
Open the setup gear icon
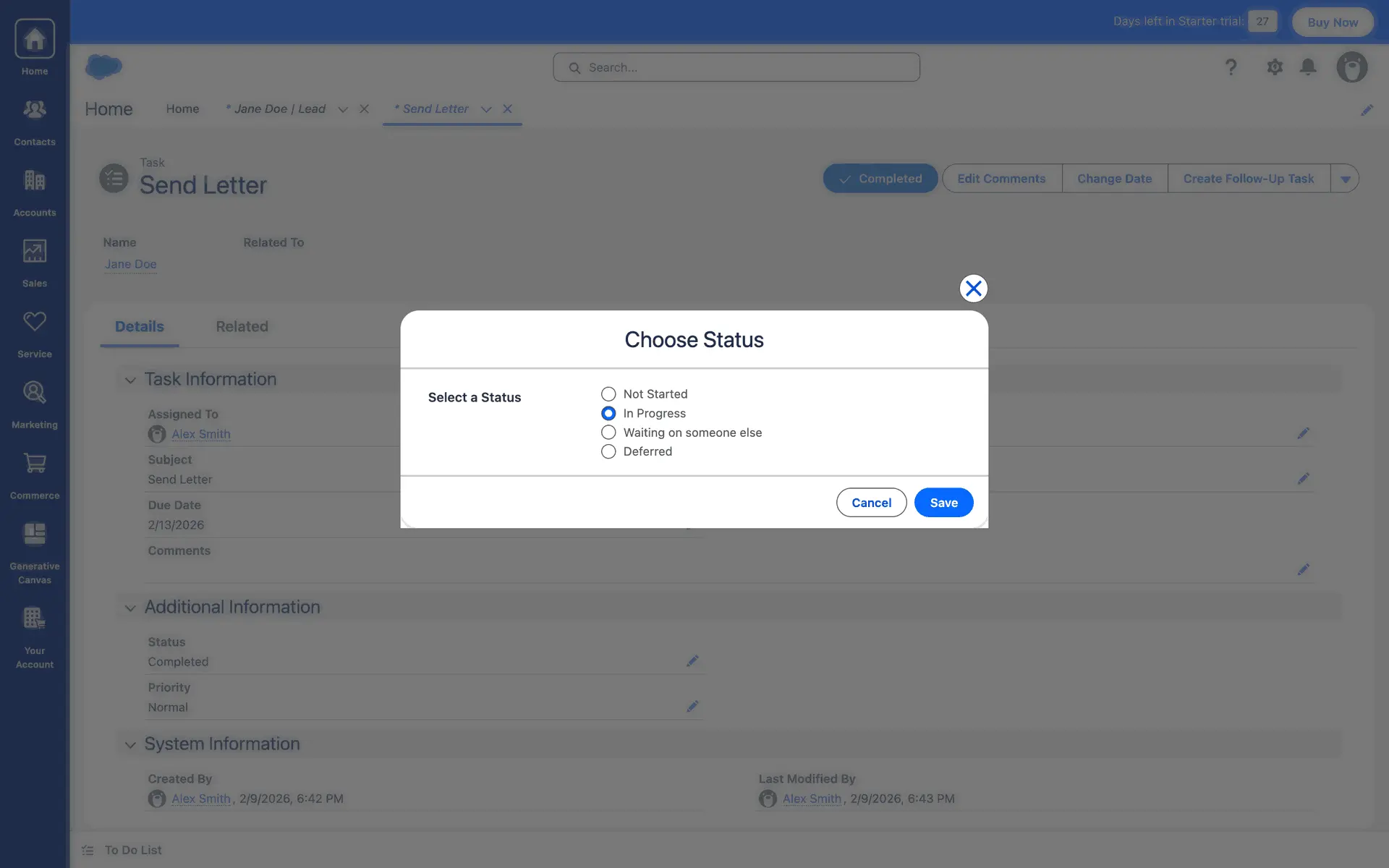[1275, 67]
